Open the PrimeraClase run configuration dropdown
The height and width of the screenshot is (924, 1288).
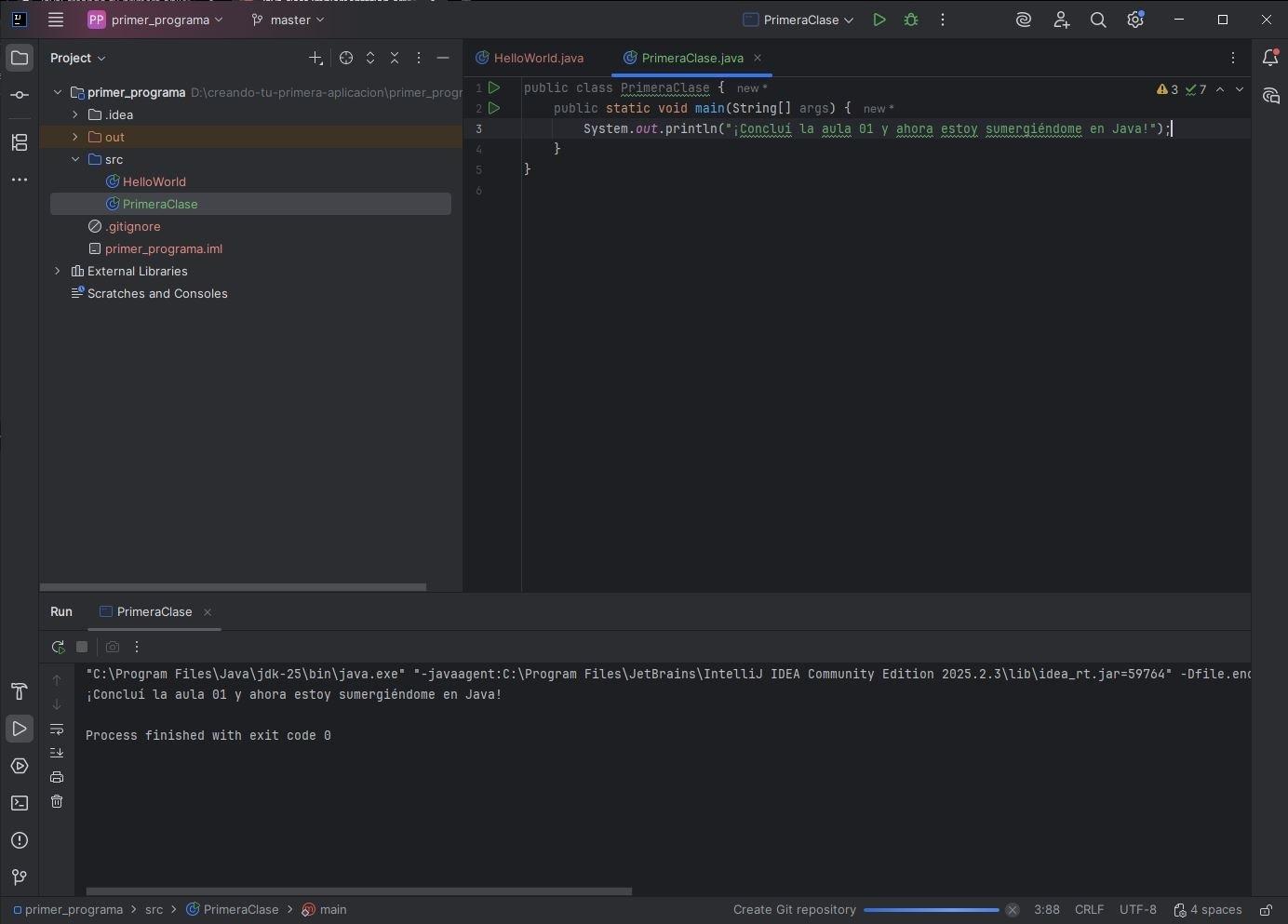point(799,20)
